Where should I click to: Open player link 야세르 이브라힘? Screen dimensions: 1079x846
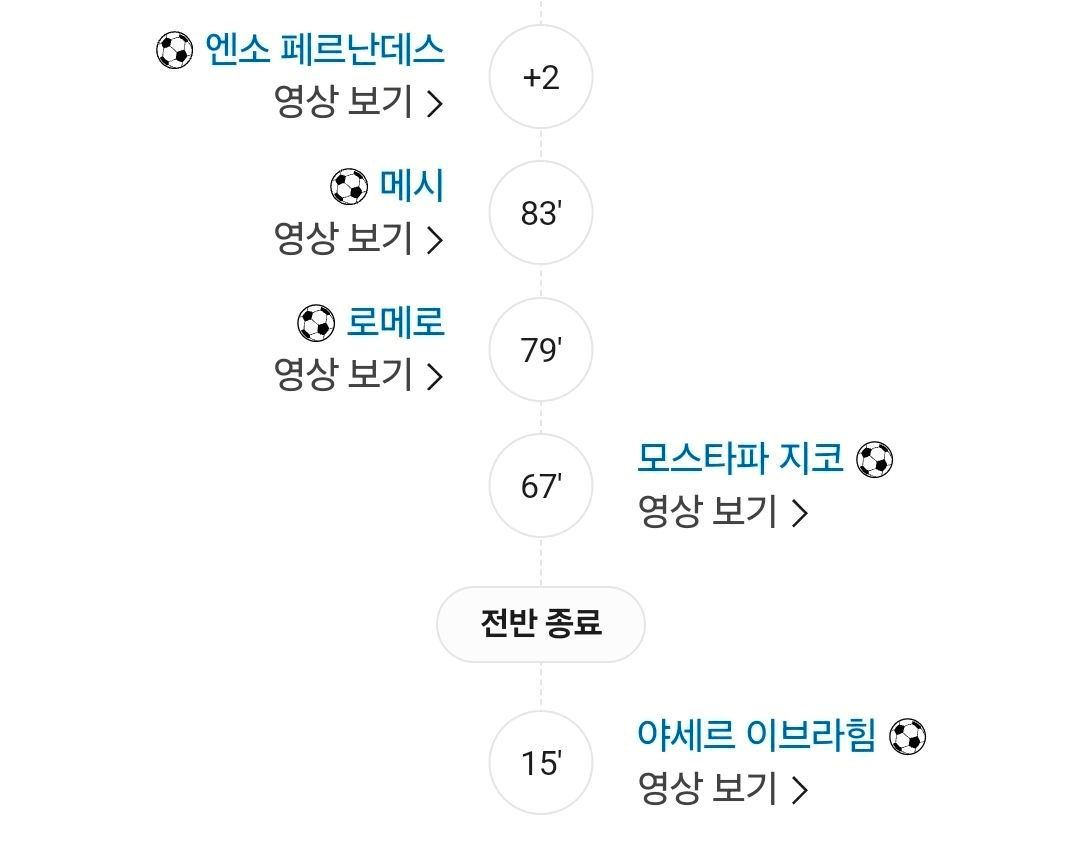(x=757, y=735)
